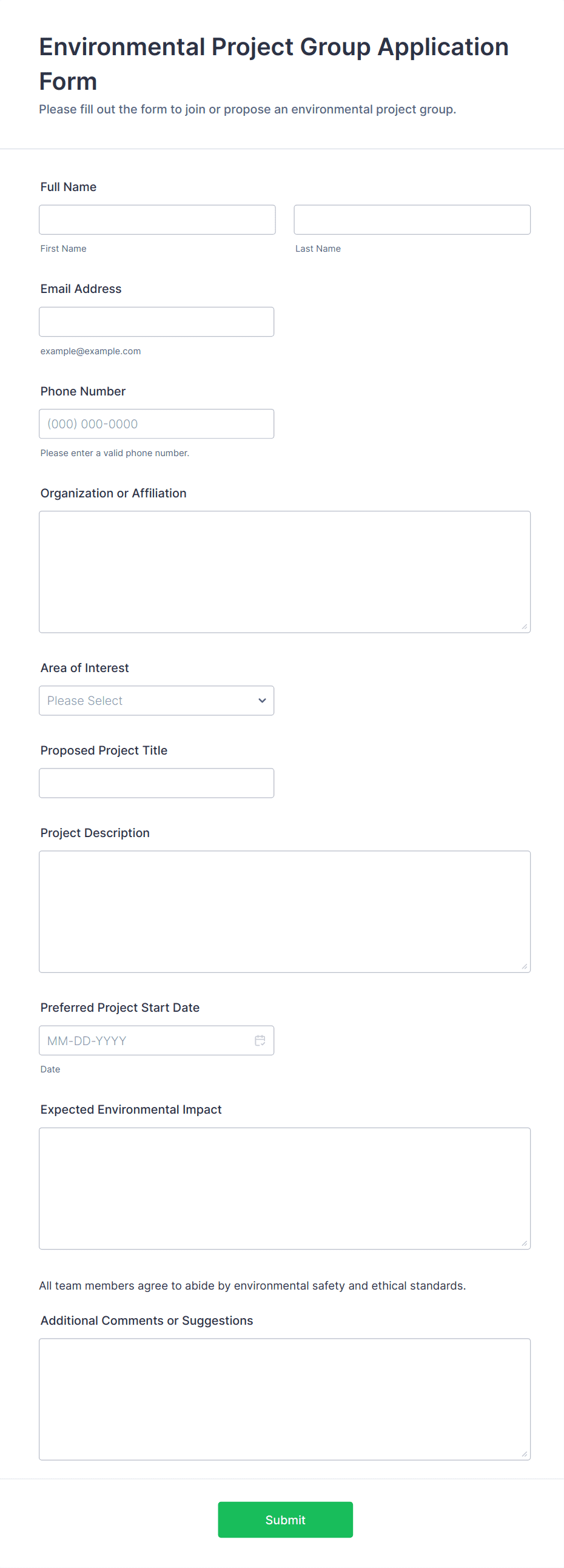Viewport: 564px width, 1568px height.
Task: Open the calendar date picker icon
Action: pos(260,1040)
